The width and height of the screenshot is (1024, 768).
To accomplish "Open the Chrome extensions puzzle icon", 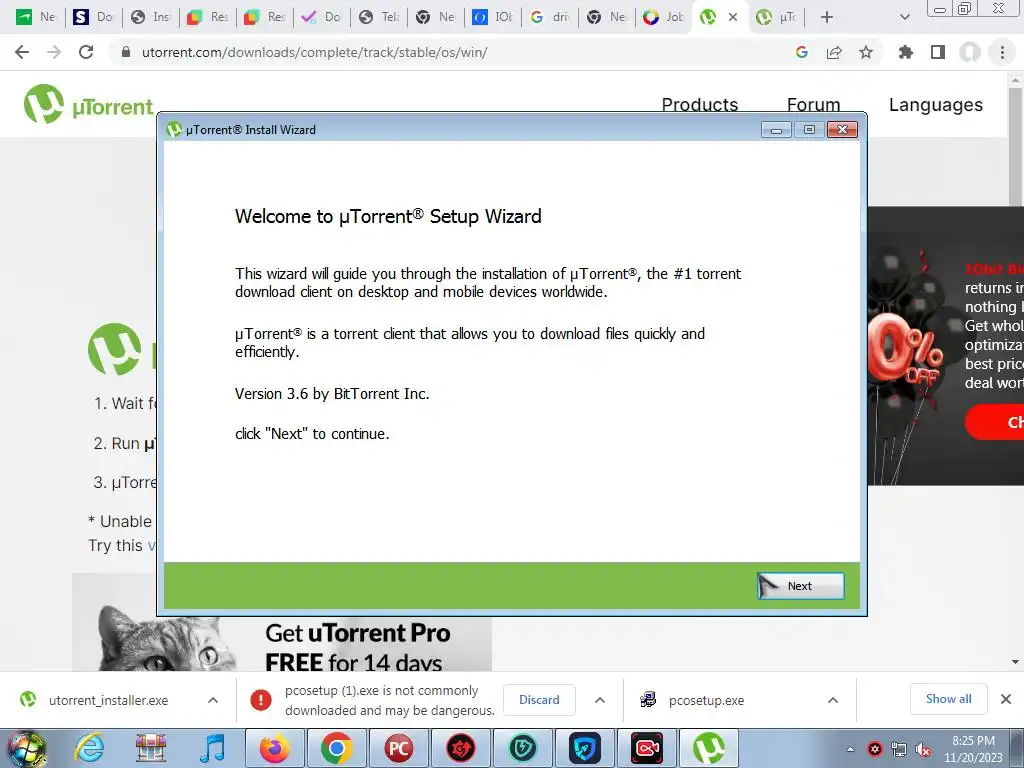I will pyautogui.click(x=906, y=52).
